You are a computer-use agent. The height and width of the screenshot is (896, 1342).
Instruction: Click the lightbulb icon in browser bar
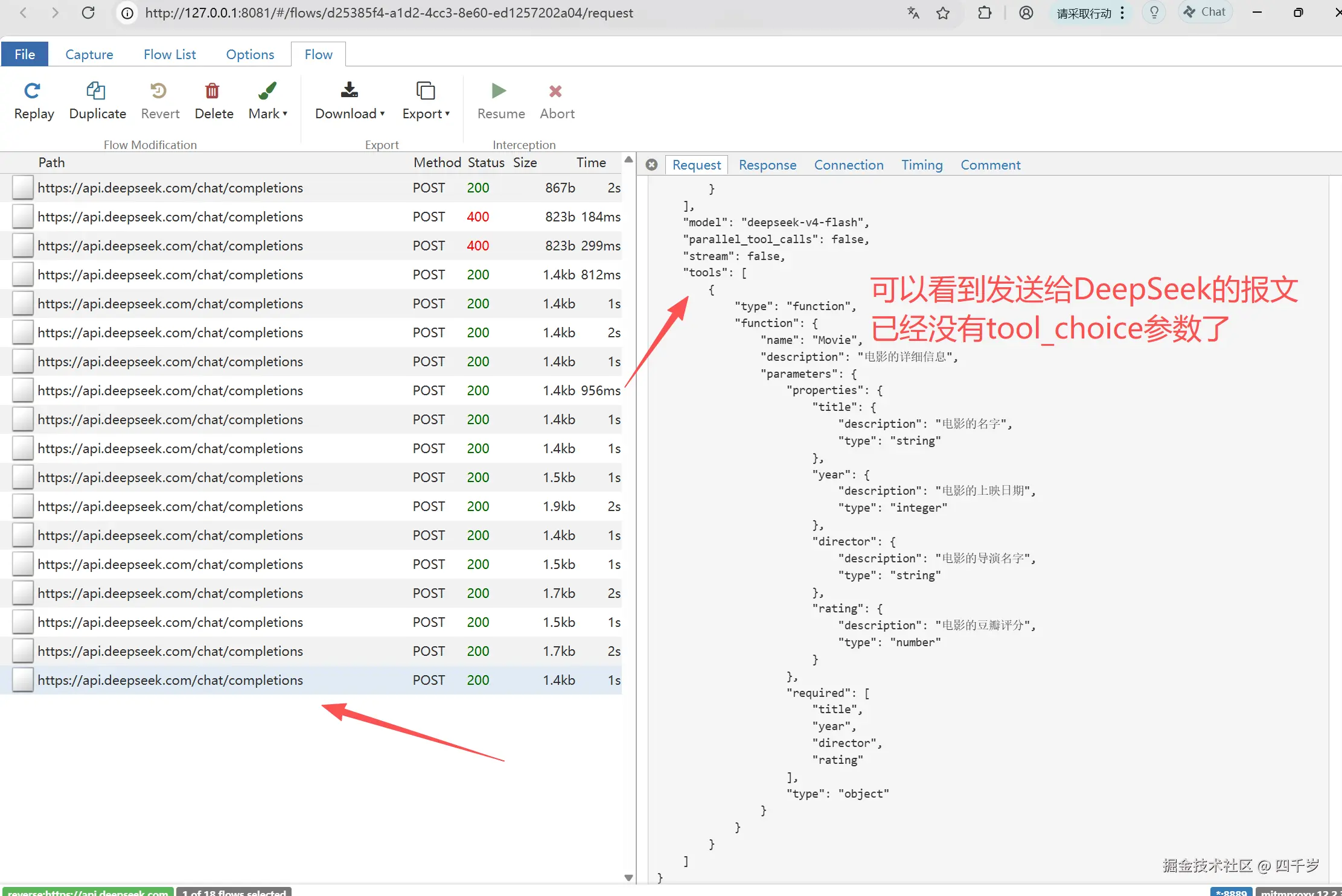coord(1154,13)
